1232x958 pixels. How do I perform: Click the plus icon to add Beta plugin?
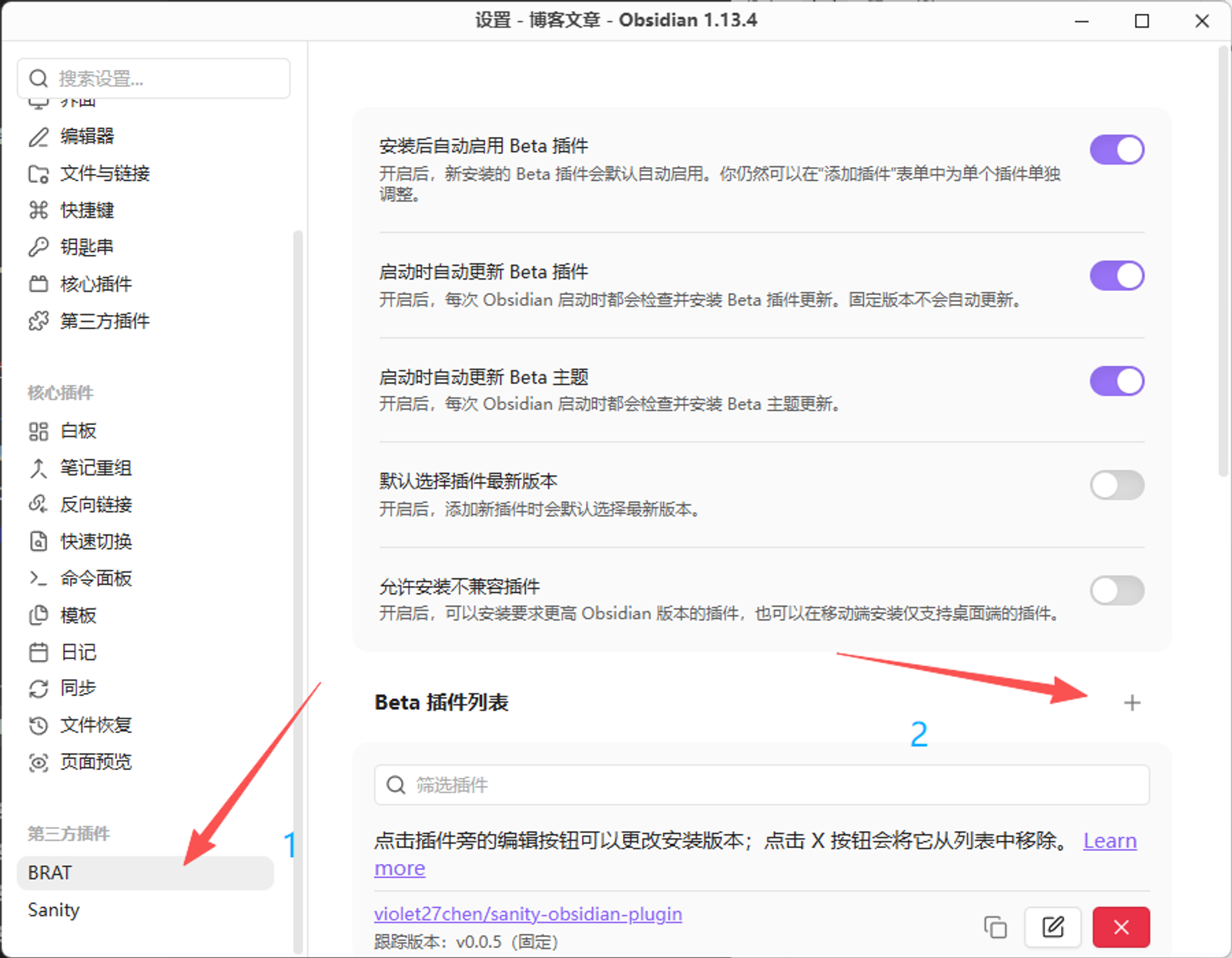pyautogui.click(x=1131, y=702)
